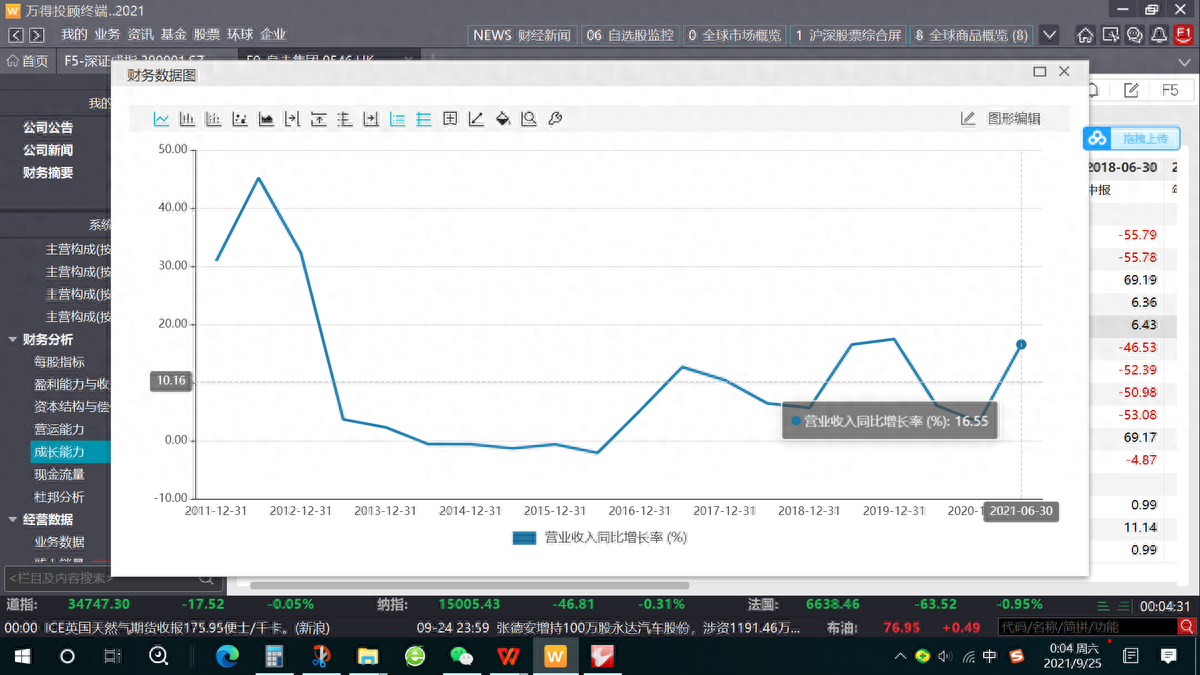Click the paint bucket fill icon
The width and height of the screenshot is (1200, 675).
(x=503, y=119)
